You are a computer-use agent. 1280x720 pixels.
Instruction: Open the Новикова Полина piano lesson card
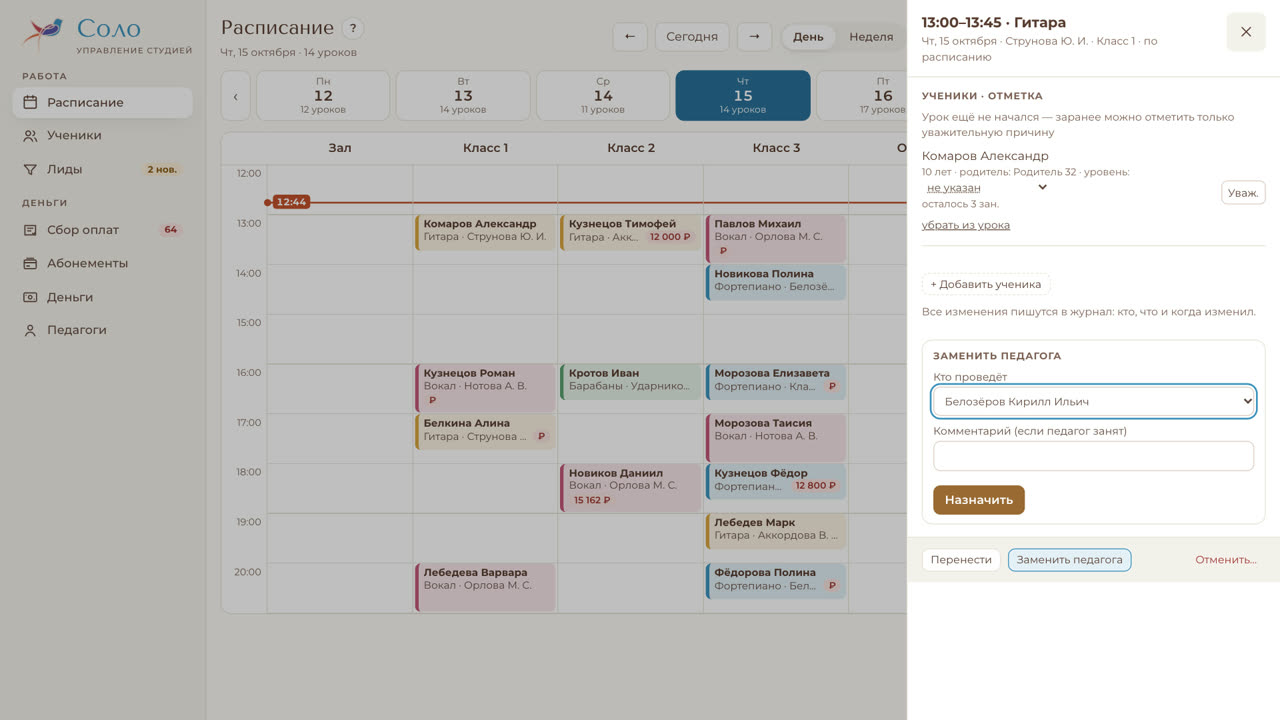coord(776,281)
